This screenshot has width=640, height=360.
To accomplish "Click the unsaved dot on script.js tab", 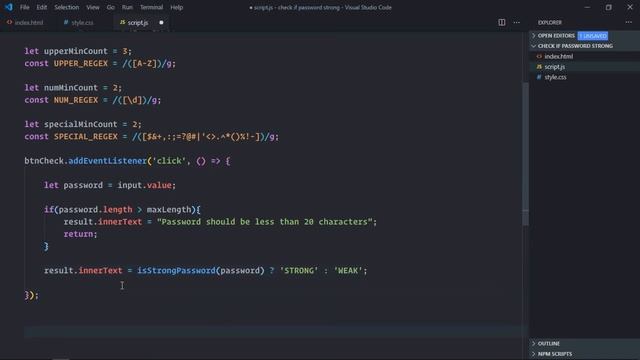I will click(161, 23).
